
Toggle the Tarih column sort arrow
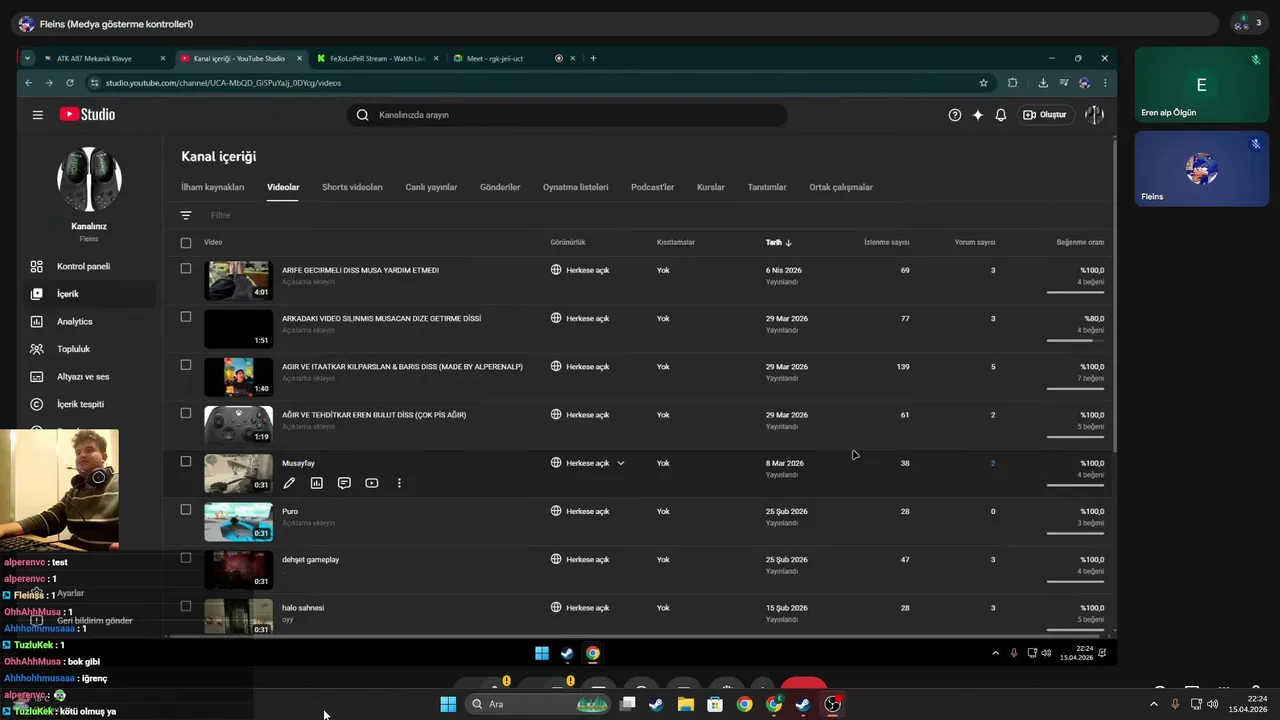click(788, 243)
